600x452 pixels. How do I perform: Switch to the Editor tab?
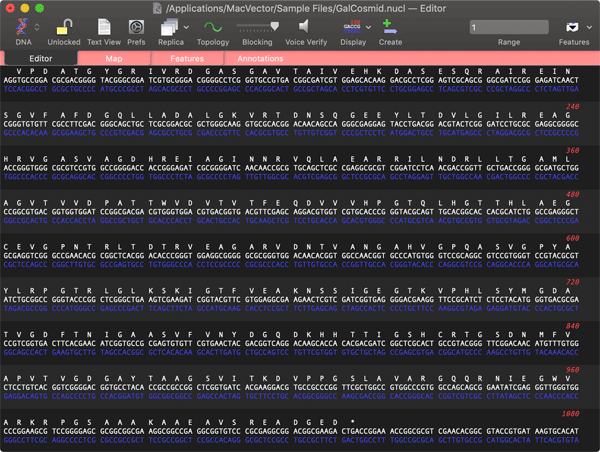41,59
